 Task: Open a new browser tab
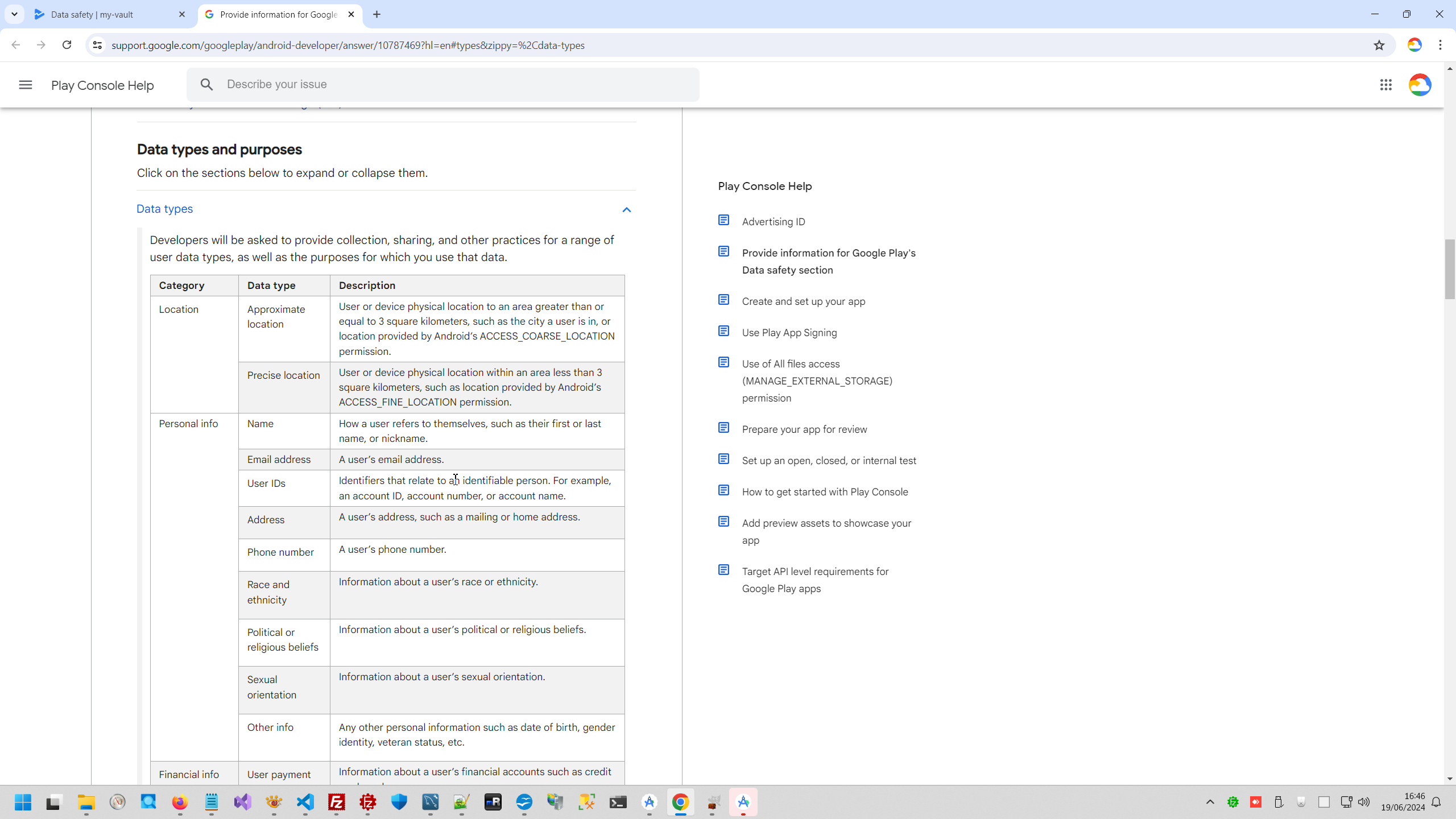[377, 14]
